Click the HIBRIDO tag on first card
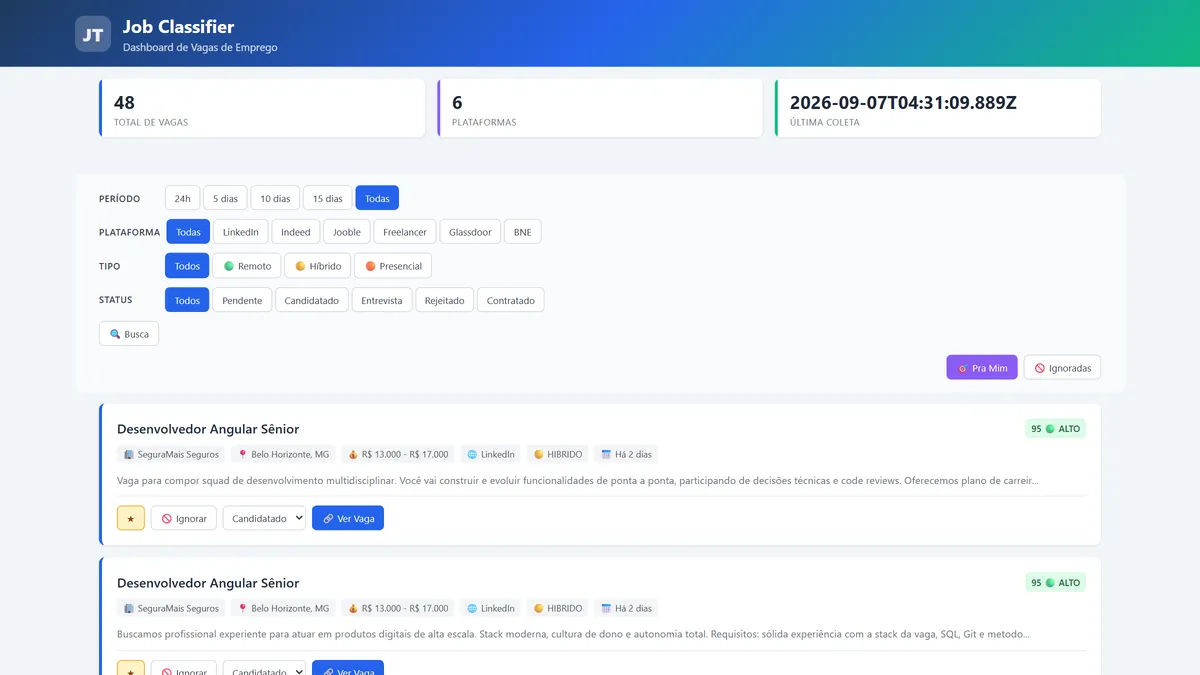This screenshot has height=675, width=1200. click(x=558, y=454)
